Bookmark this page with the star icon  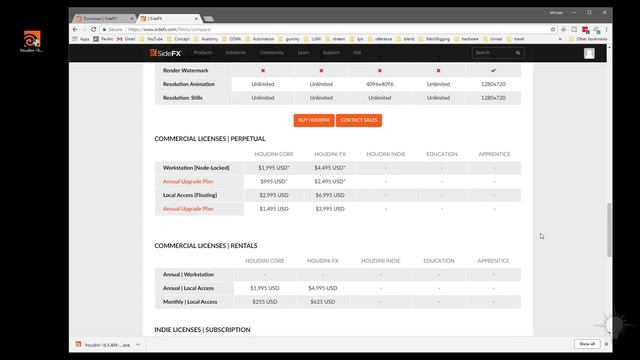[553, 29]
